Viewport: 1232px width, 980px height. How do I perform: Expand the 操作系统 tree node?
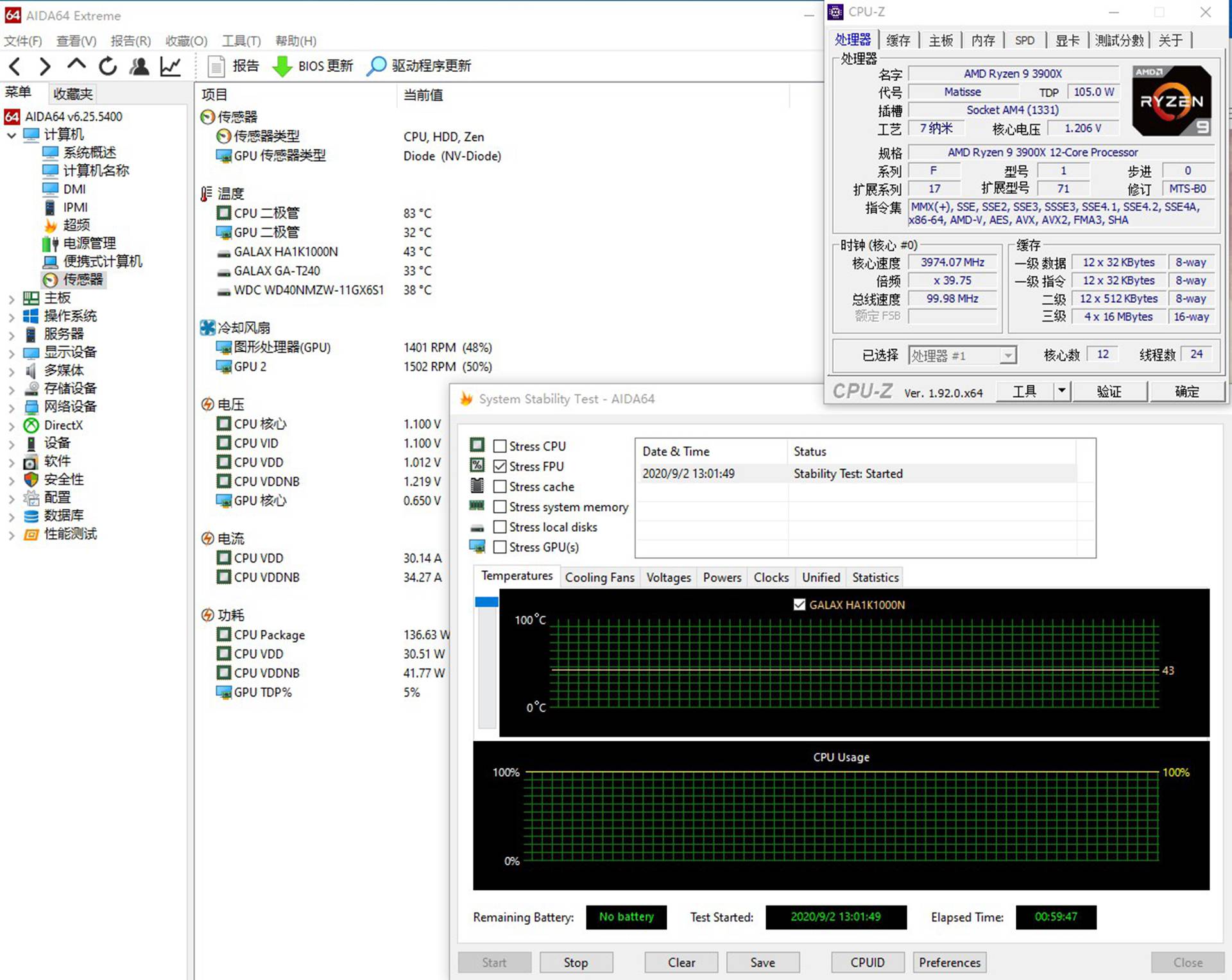point(12,317)
